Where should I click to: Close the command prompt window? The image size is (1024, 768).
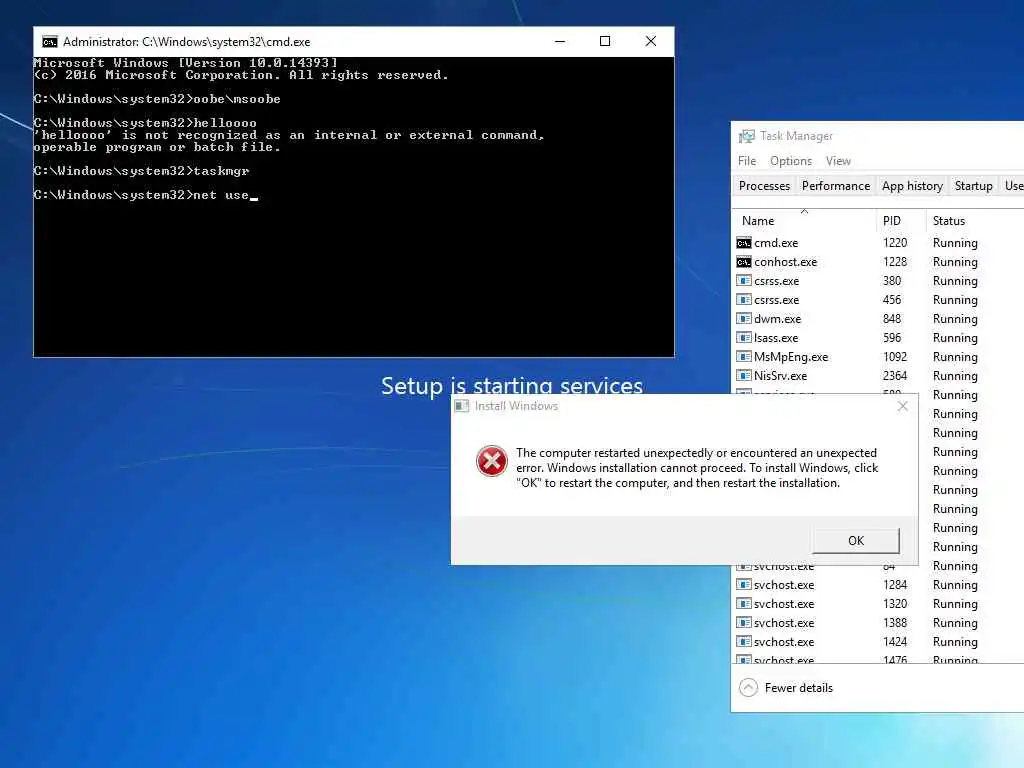(x=650, y=41)
